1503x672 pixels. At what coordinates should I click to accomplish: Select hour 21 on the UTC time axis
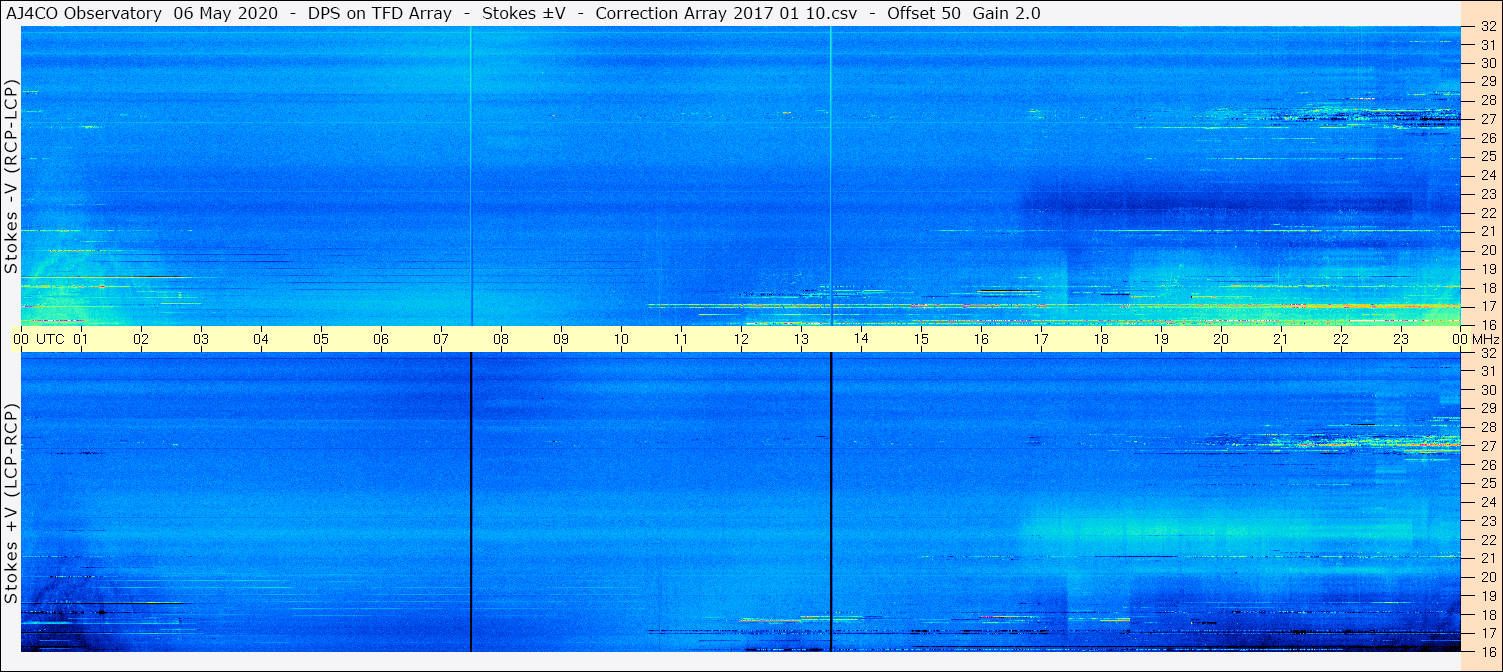pyautogui.click(x=1281, y=339)
